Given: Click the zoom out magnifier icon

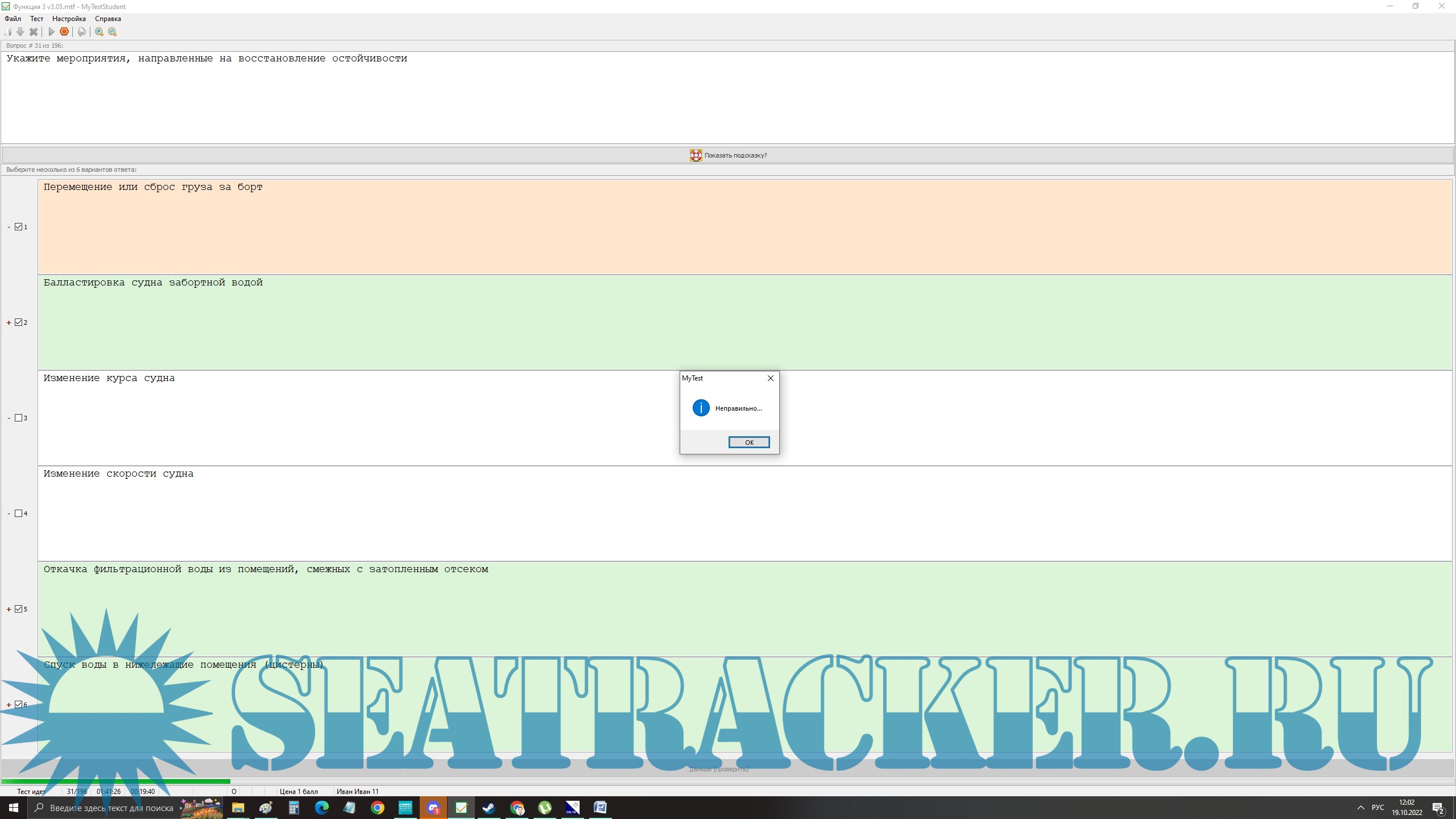Looking at the screenshot, I should (x=112, y=32).
